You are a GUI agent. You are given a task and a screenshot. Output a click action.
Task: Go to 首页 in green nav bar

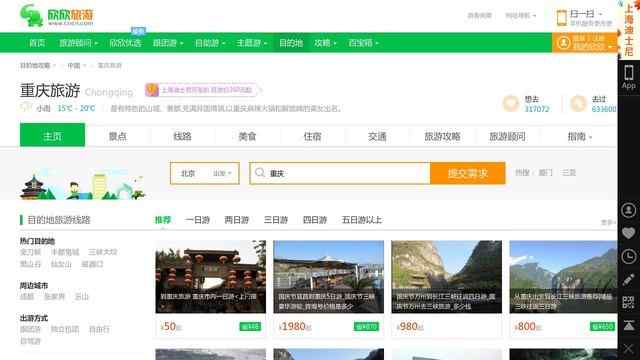37,43
